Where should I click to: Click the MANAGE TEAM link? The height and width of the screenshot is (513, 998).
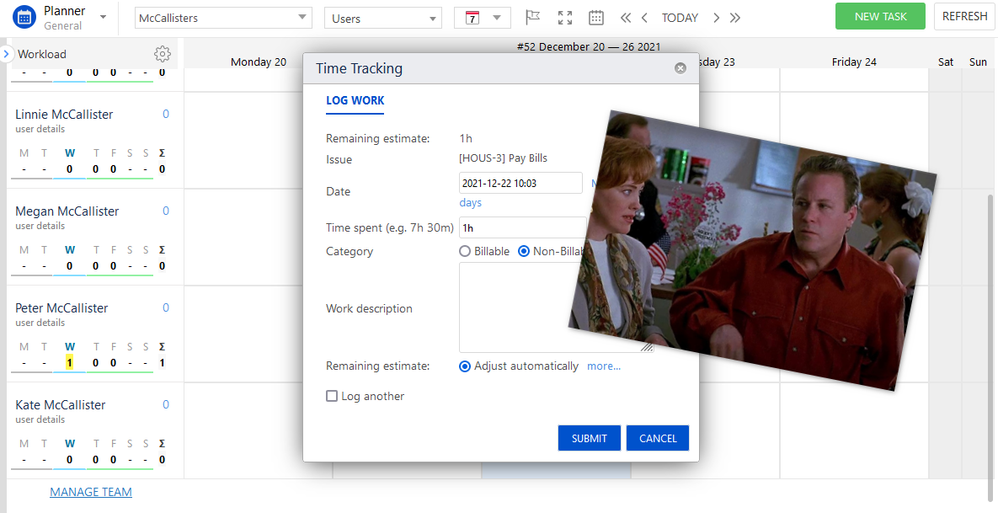[x=91, y=492]
